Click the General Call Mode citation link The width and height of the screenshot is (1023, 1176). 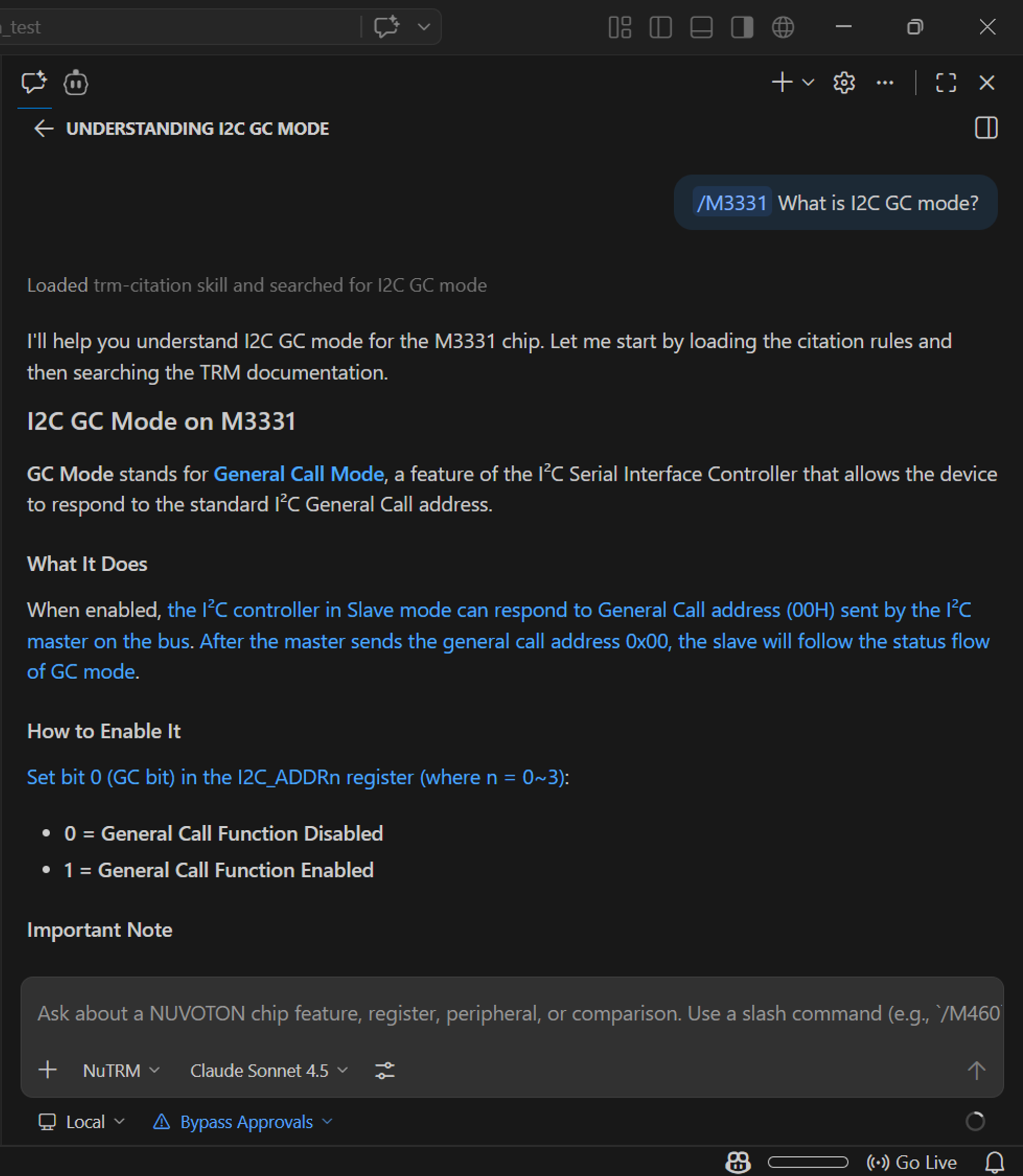coord(299,474)
